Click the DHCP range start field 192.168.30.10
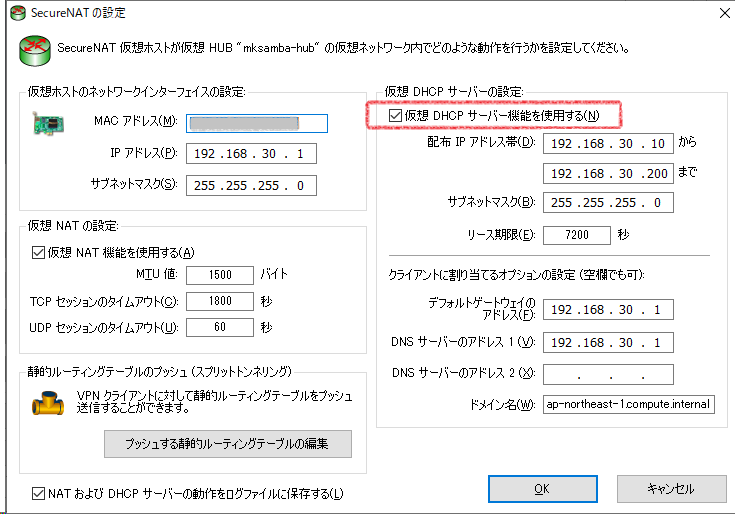This screenshot has height=514, width=735. [x=608, y=143]
